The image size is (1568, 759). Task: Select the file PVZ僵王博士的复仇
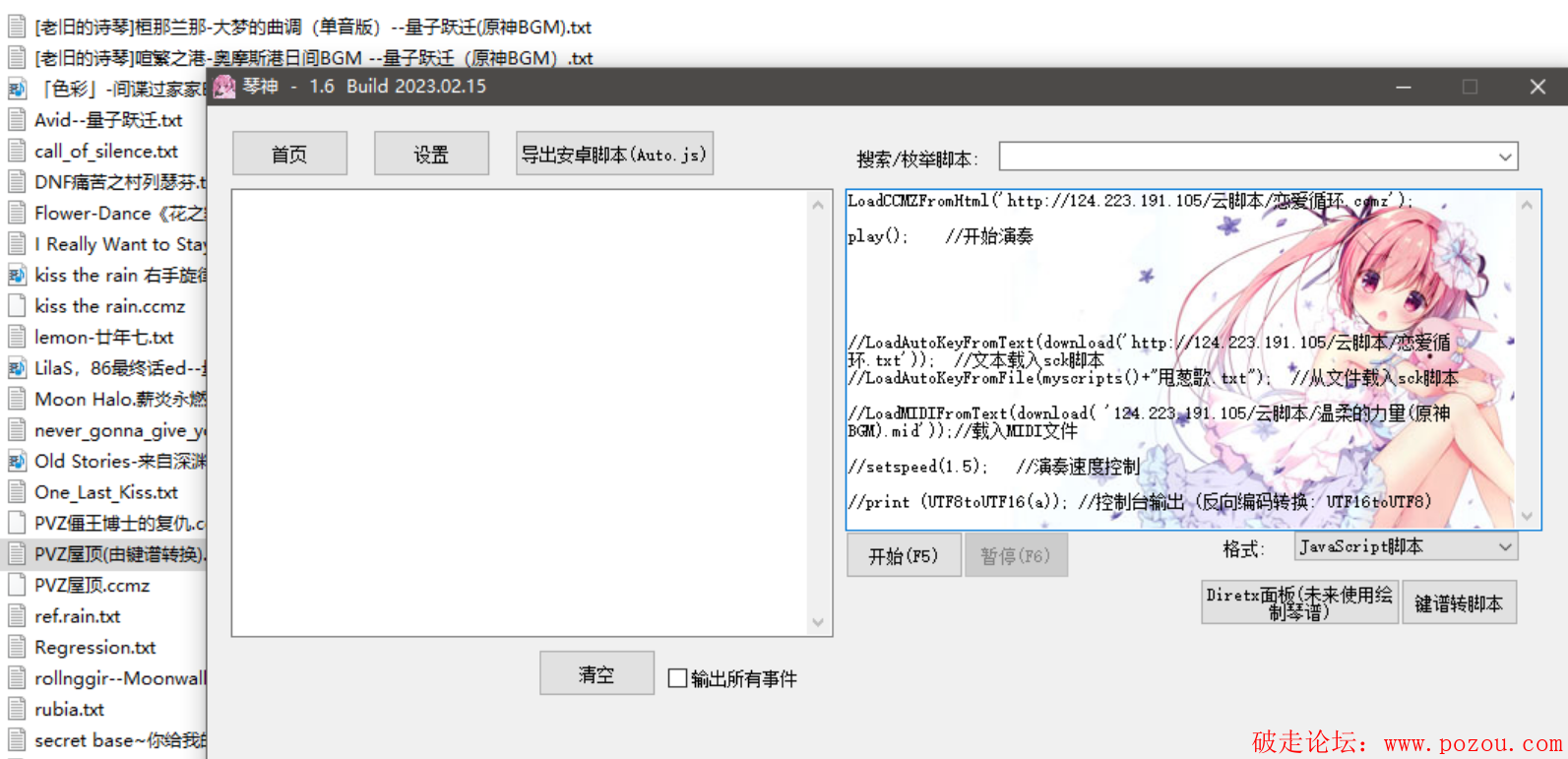tap(120, 524)
